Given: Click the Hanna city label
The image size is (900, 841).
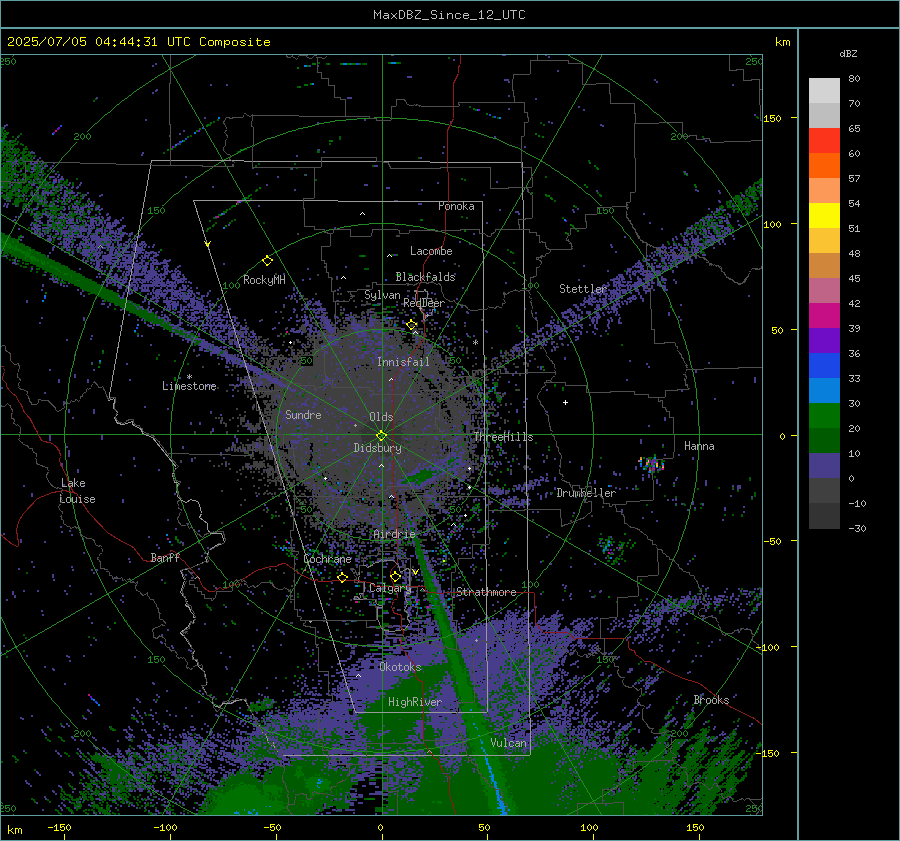Looking at the screenshot, I should (x=699, y=446).
